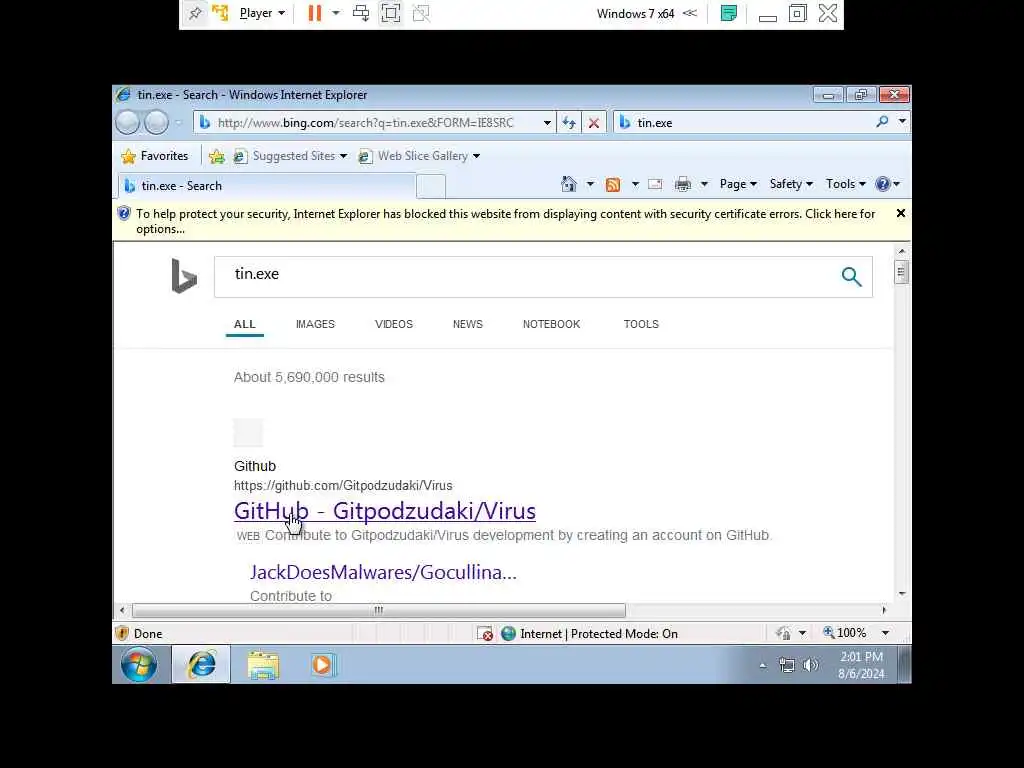
Task: Expand the pause button dropdown arrow
Action: coord(336,13)
